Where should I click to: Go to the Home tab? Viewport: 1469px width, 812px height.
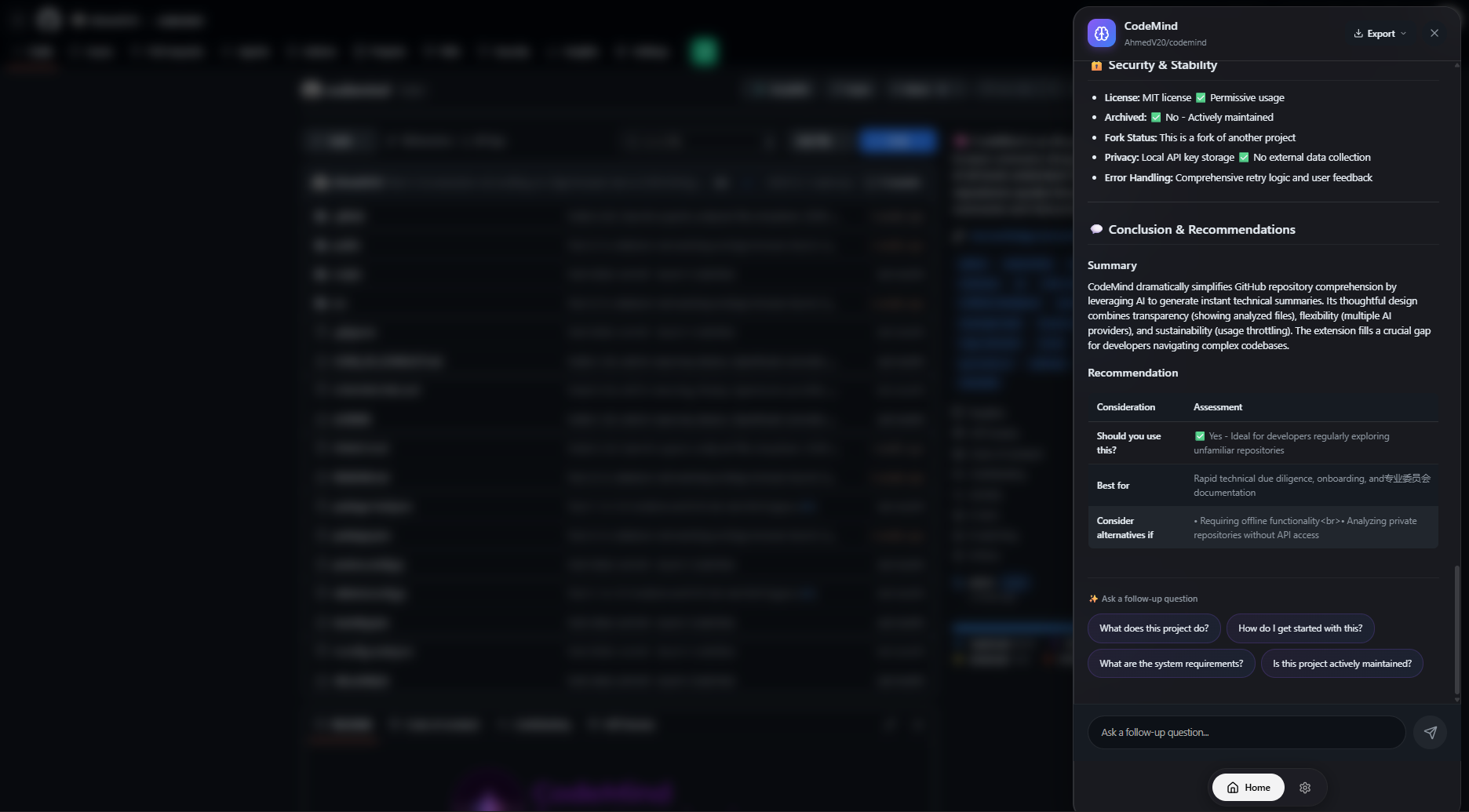(x=1248, y=788)
